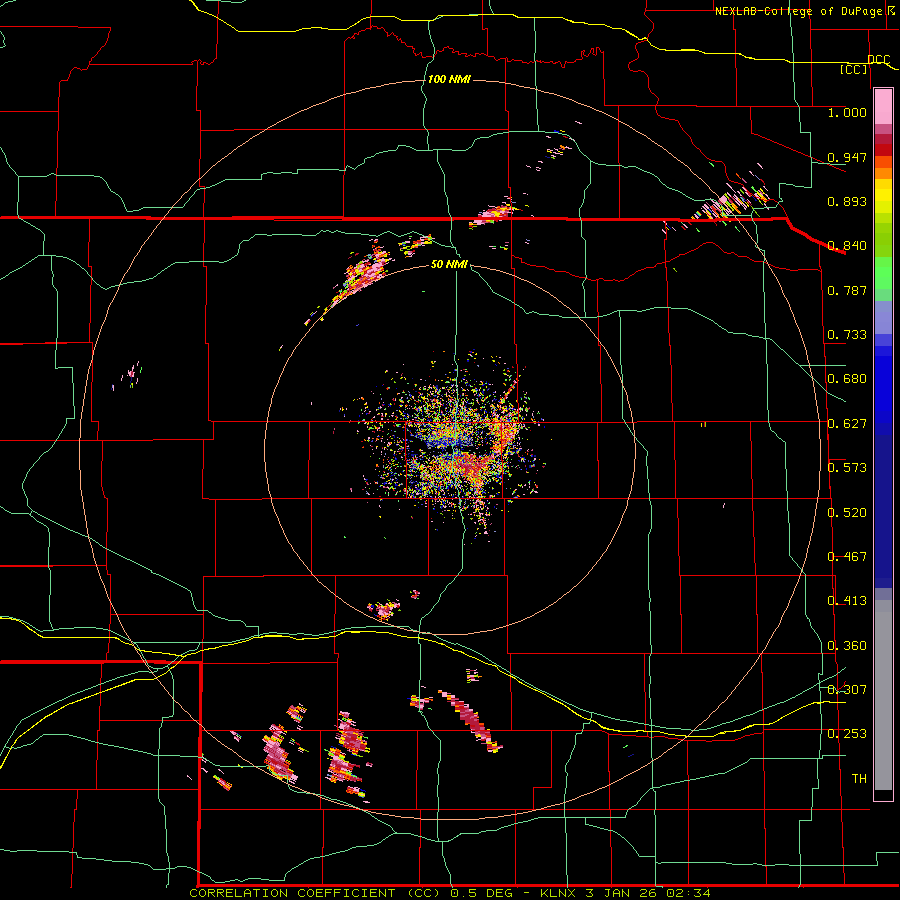Click the 0.307 scale value
900x900 pixels.
847,689
